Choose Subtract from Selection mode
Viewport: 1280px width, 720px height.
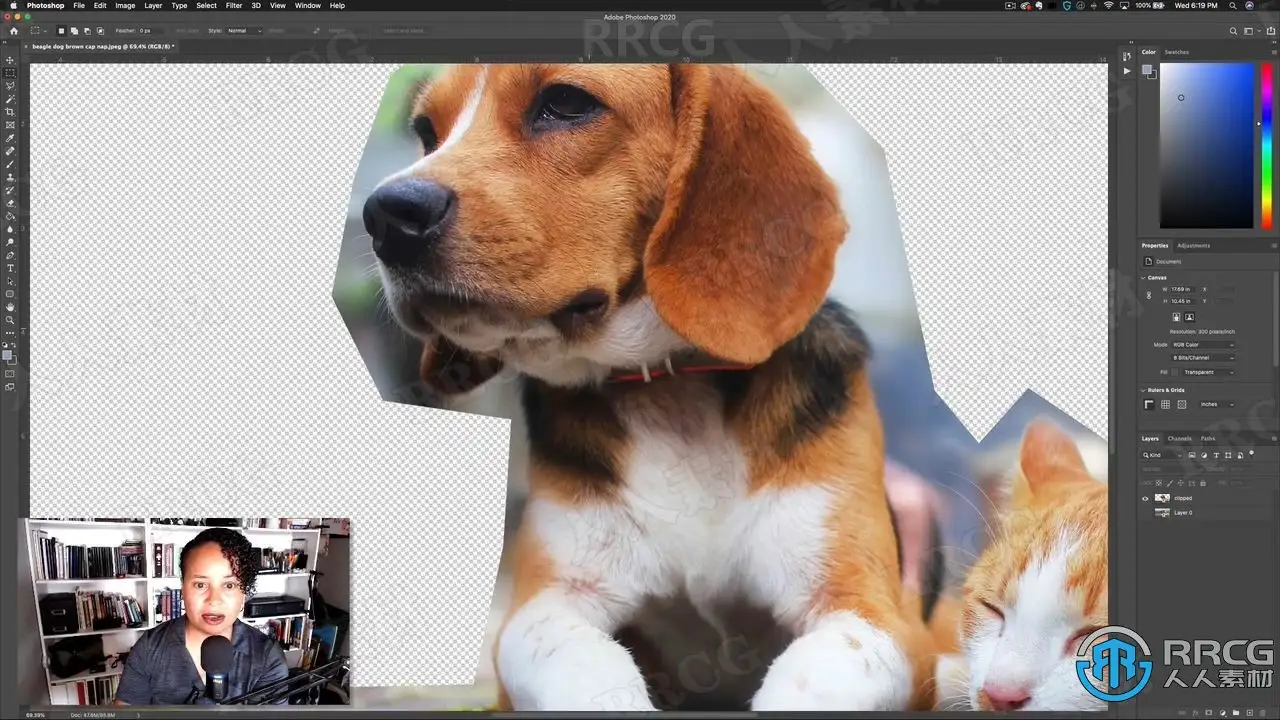point(87,31)
